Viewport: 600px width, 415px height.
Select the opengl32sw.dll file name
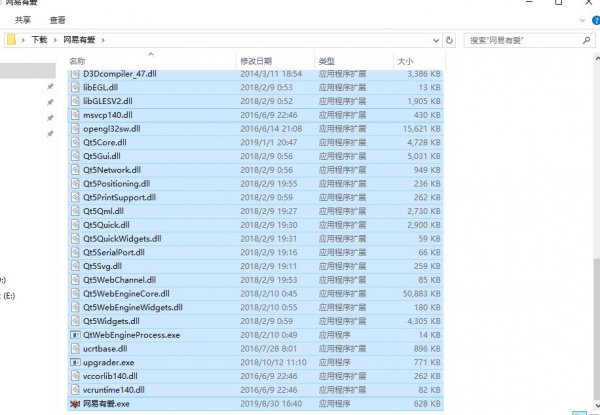click(x=112, y=129)
